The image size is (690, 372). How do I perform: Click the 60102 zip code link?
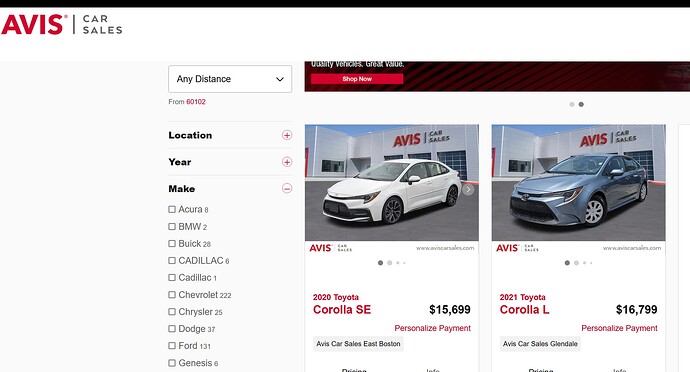point(196,102)
